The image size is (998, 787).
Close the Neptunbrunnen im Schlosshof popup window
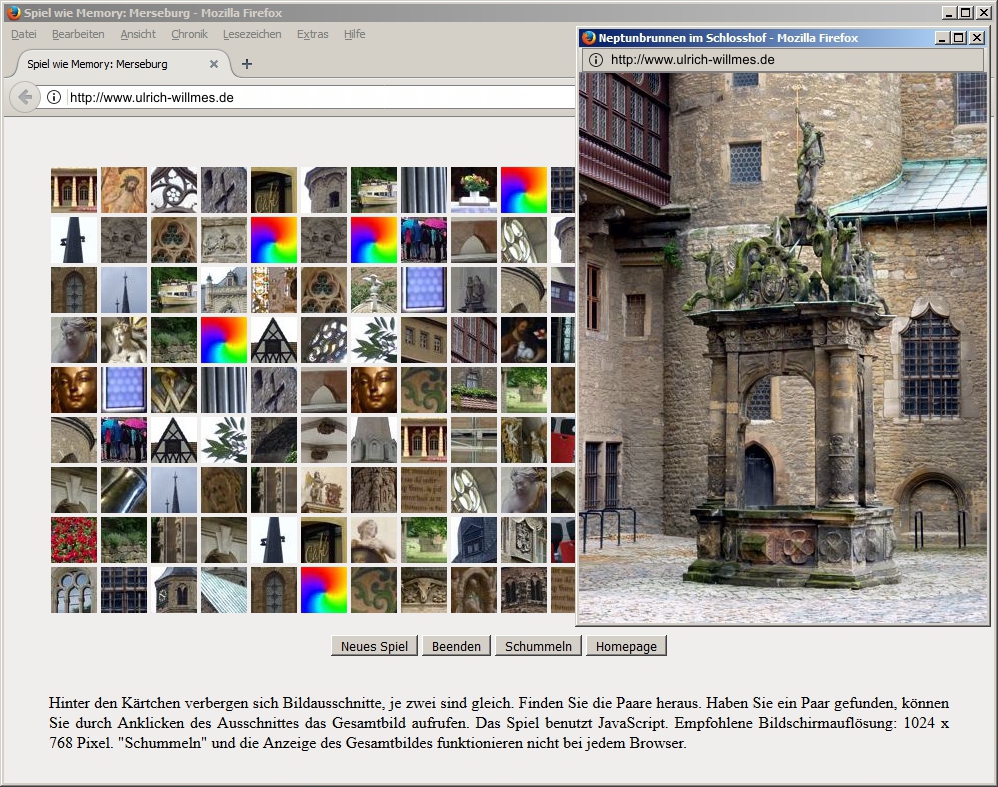coord(976,38)
